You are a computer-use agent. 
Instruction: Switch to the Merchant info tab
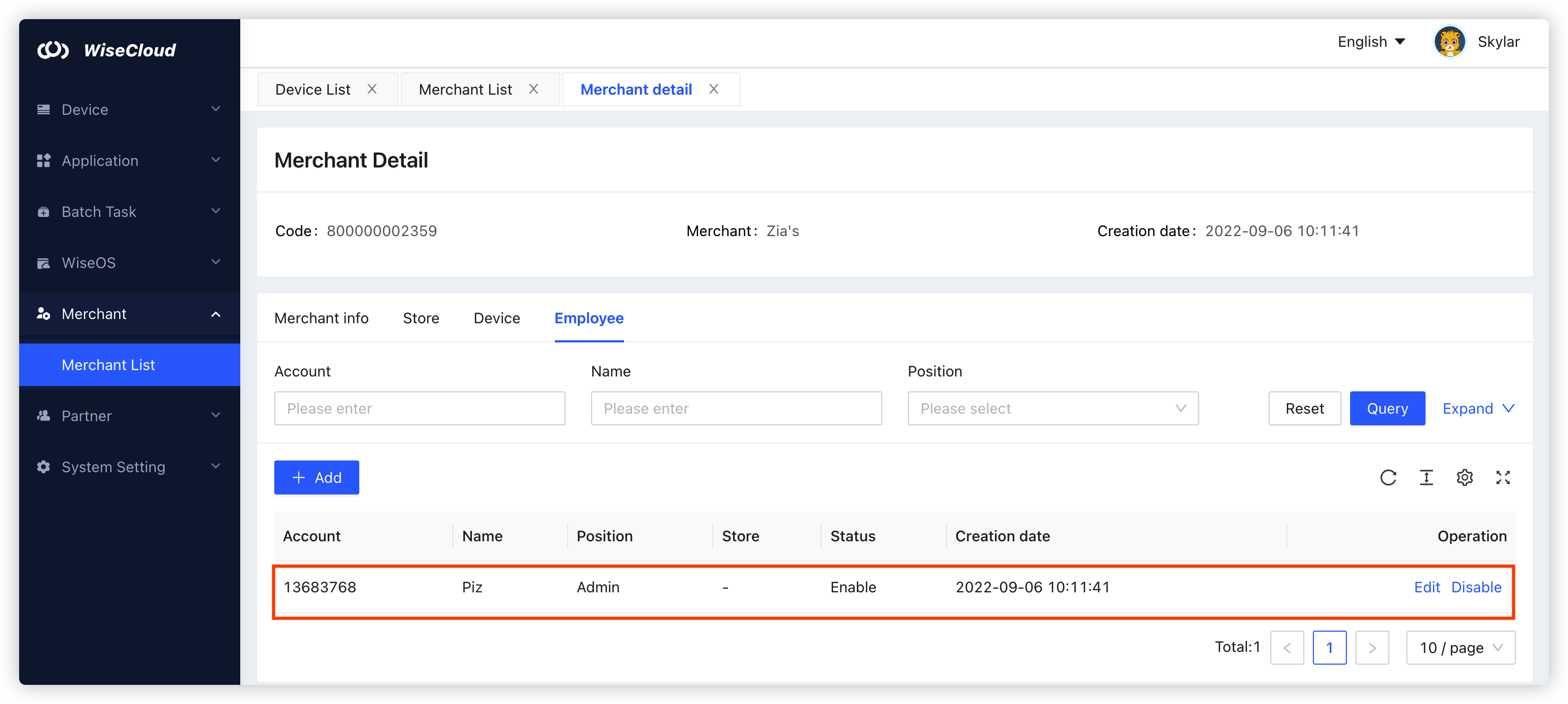click(x=322, y=318)
